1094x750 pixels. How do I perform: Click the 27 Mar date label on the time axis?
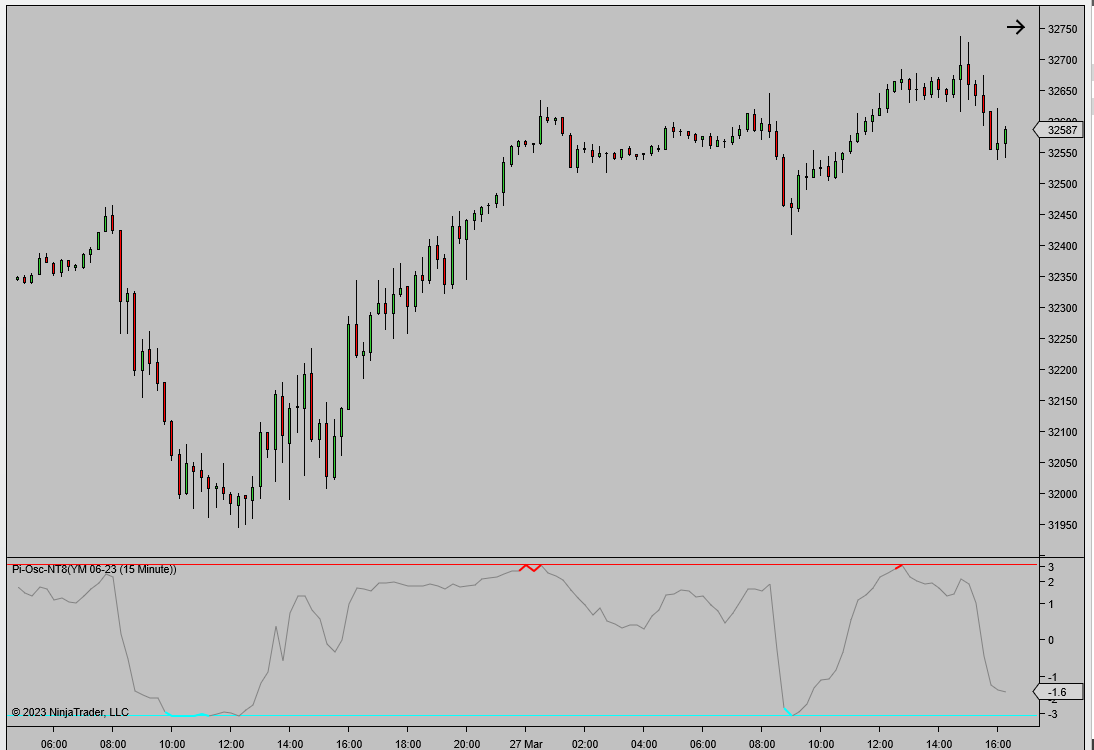point(526,745)
